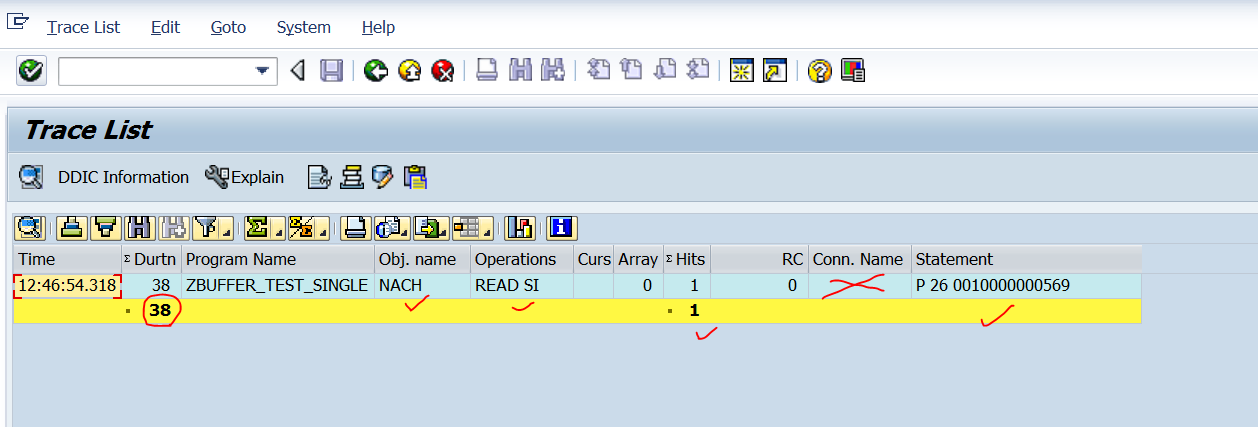Select the cell ZBUFFER_TEST_SINGLE
This screenshot has height=427, width=1258.
[278, 285]
